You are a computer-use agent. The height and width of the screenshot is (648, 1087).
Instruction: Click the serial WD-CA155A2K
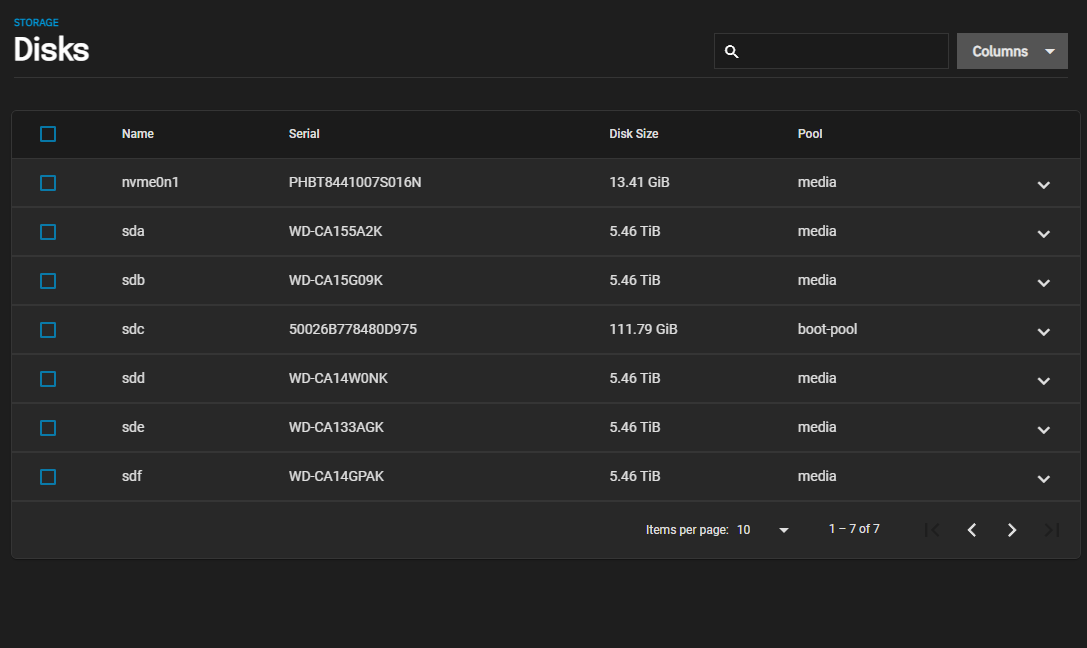336,231
